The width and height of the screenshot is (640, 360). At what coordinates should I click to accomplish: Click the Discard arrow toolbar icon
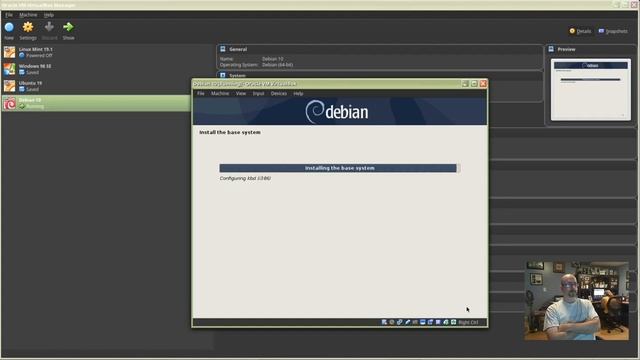tap(49, 27)
